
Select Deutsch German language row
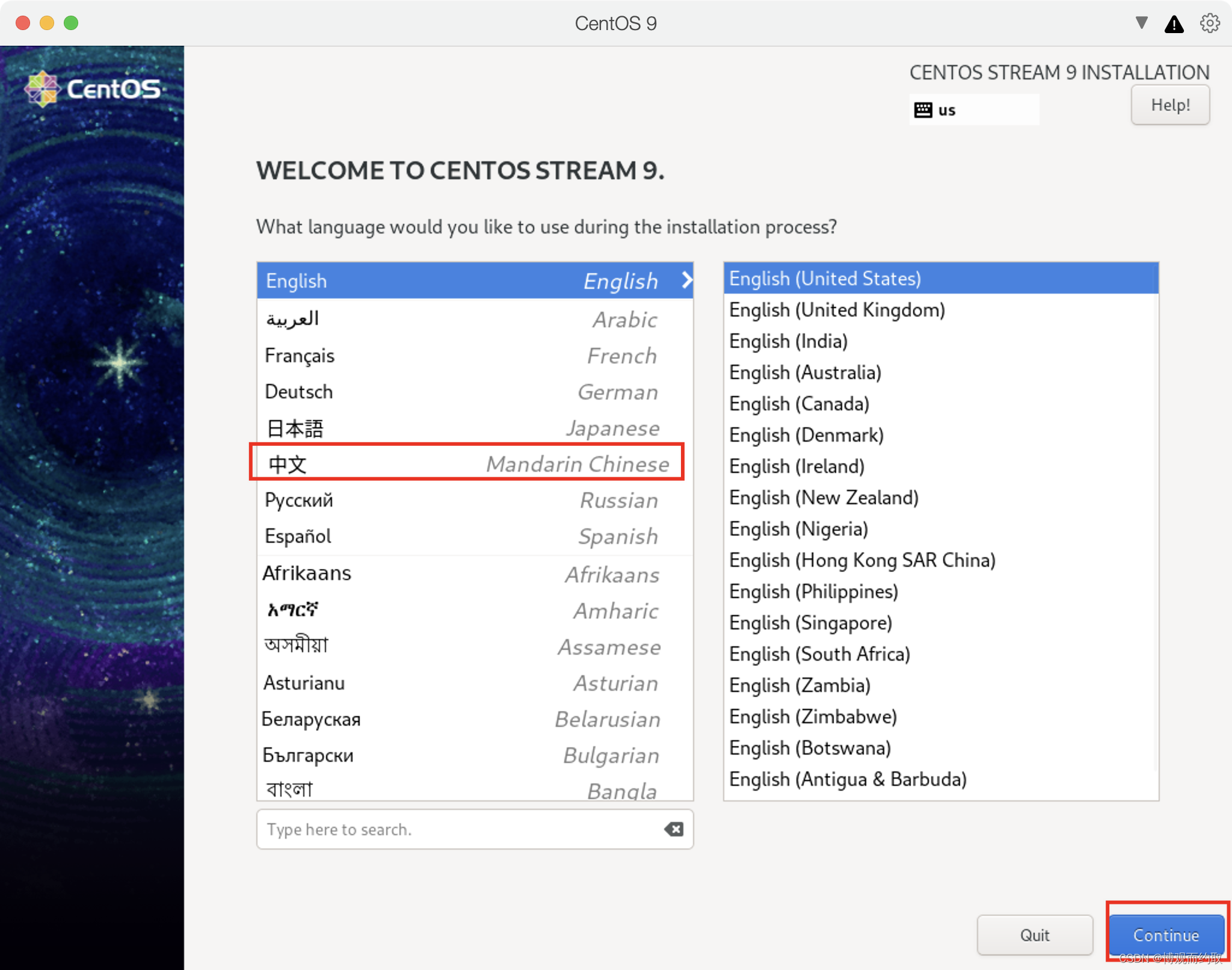[x=475, y=391]
